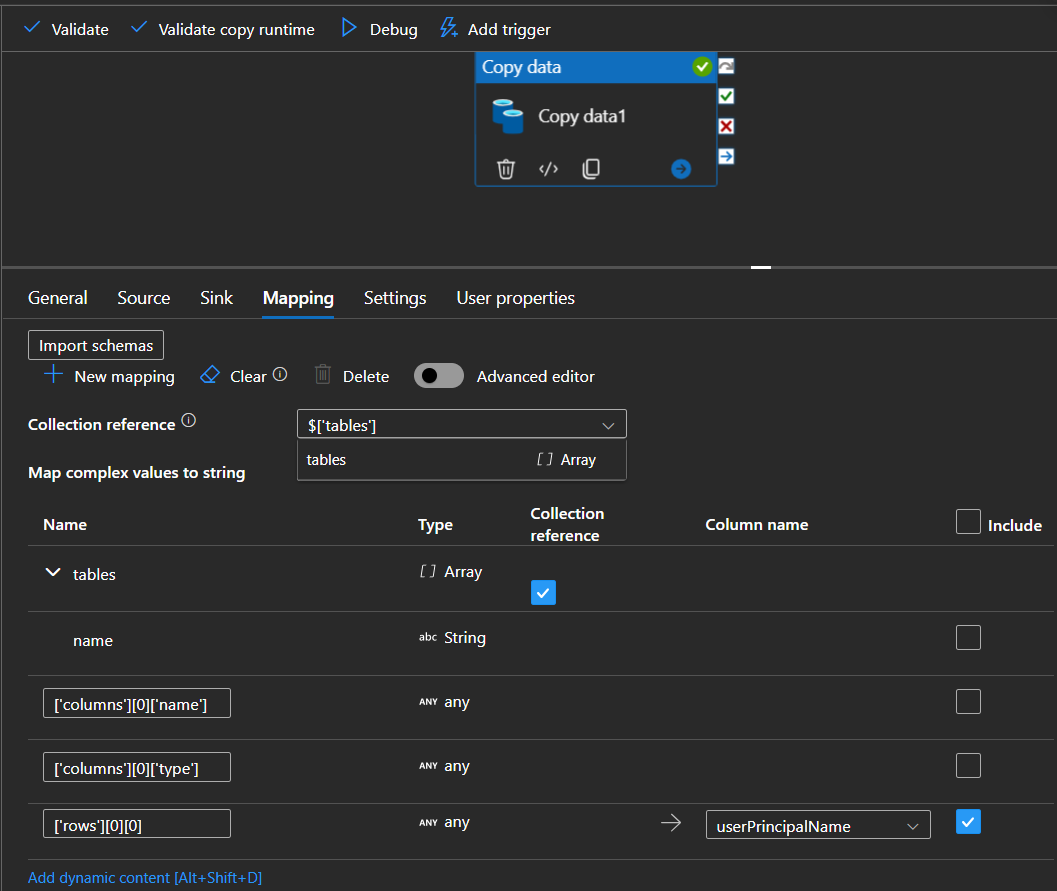1057x891 pixels.
Task: Click the green check success connector icon
Action: pyautogui.click(x=726, y=96)
